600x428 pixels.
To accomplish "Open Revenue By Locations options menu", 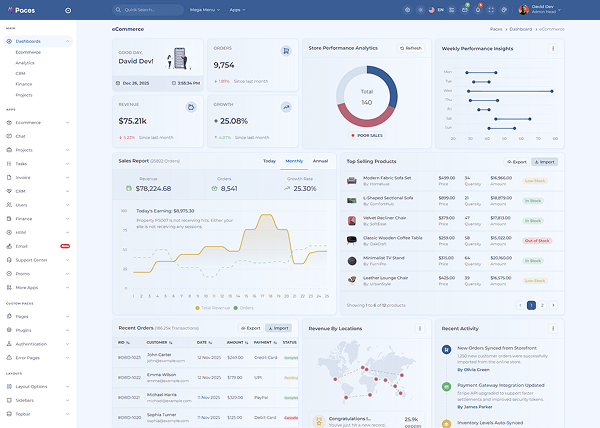I will pos(420,328).
